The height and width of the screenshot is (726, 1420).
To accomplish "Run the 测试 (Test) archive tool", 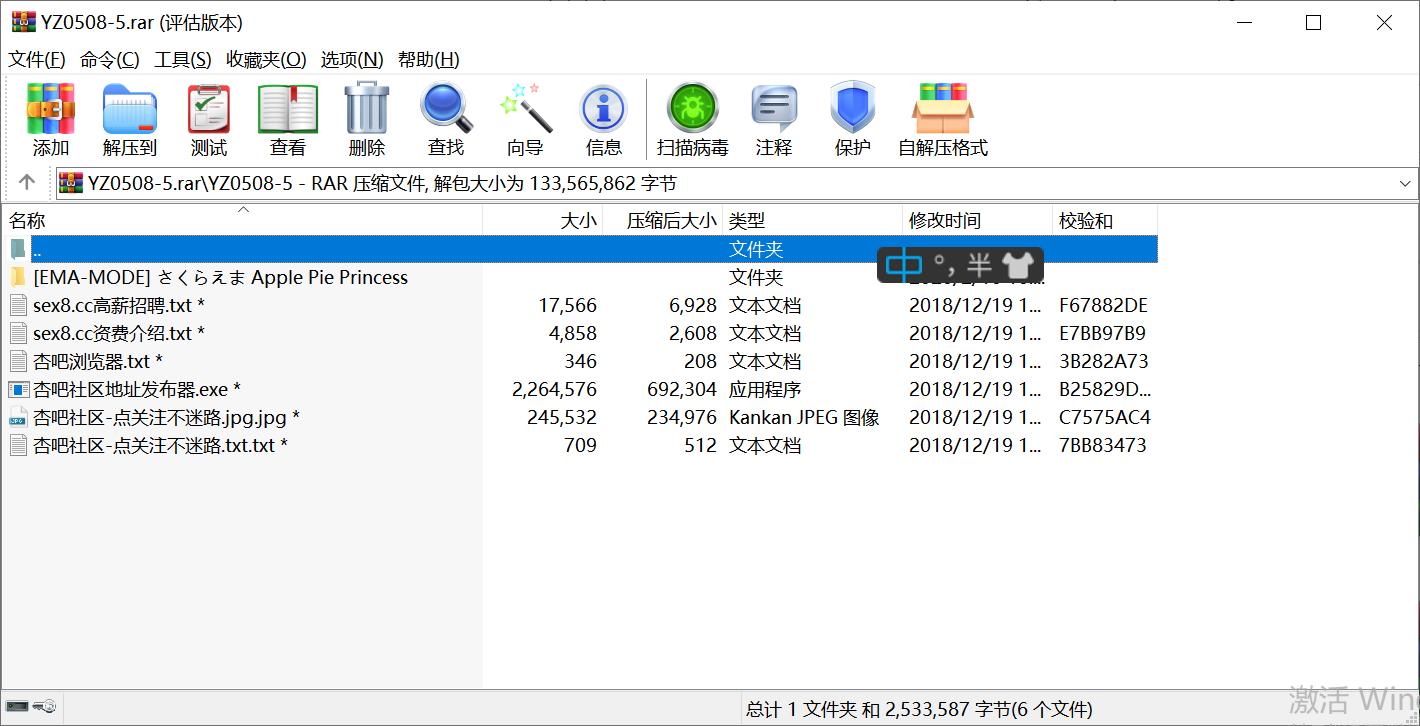I will [x=209, y=120].
